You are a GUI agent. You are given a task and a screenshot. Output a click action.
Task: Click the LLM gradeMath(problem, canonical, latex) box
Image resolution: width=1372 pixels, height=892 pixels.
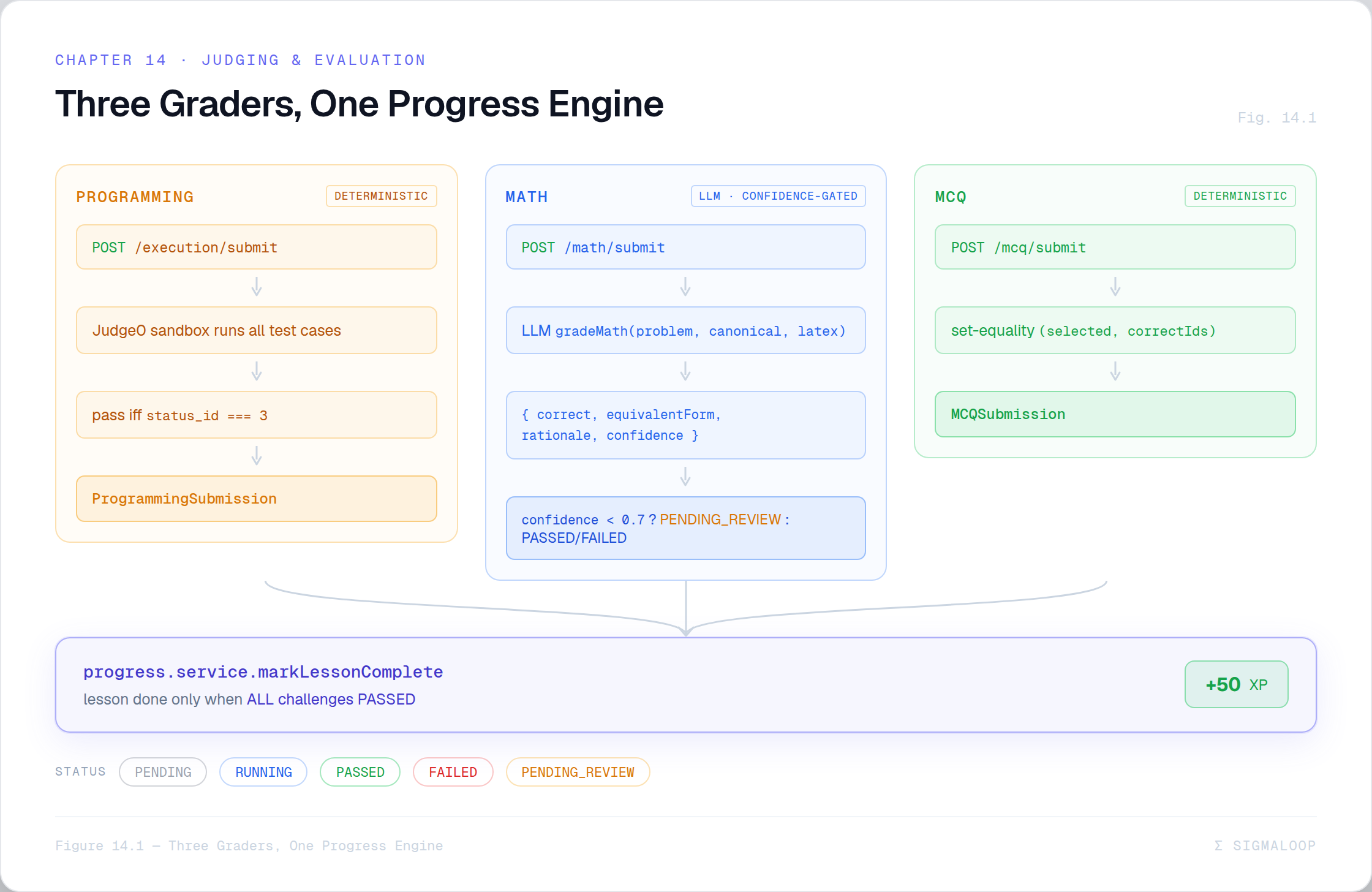[686, 330]
